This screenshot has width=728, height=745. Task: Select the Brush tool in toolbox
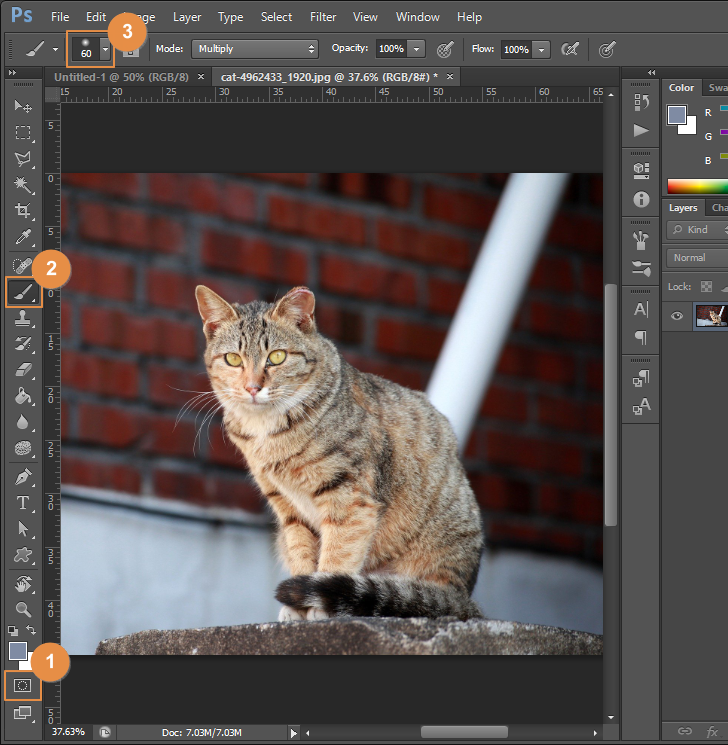coord(23,292)
